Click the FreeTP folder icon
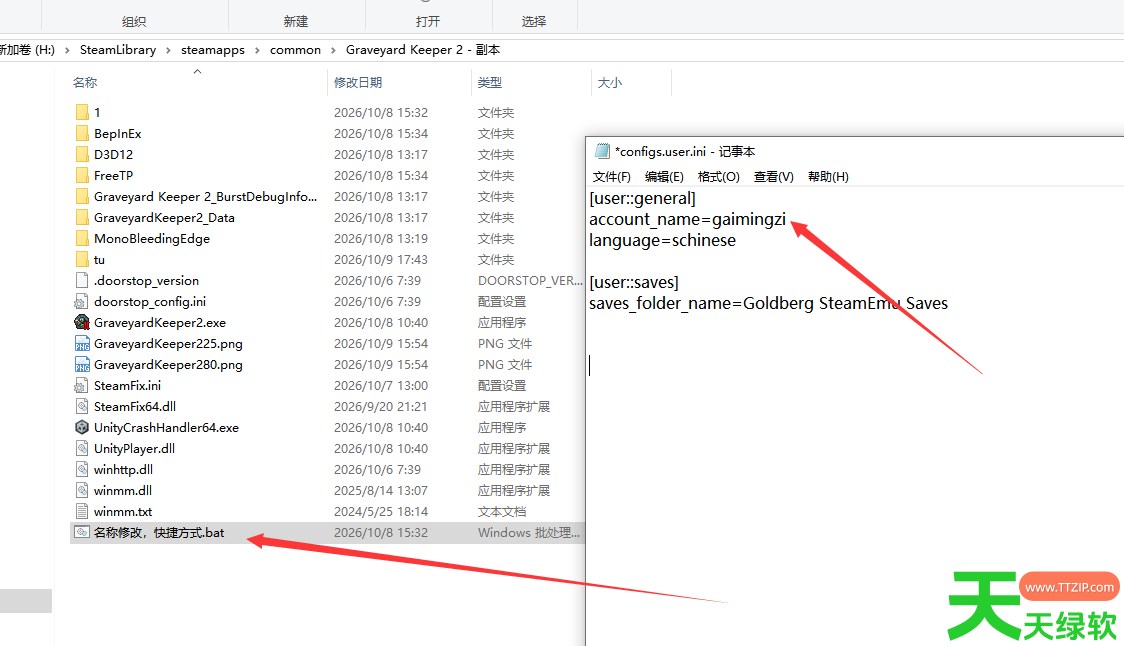 point(82,176)
